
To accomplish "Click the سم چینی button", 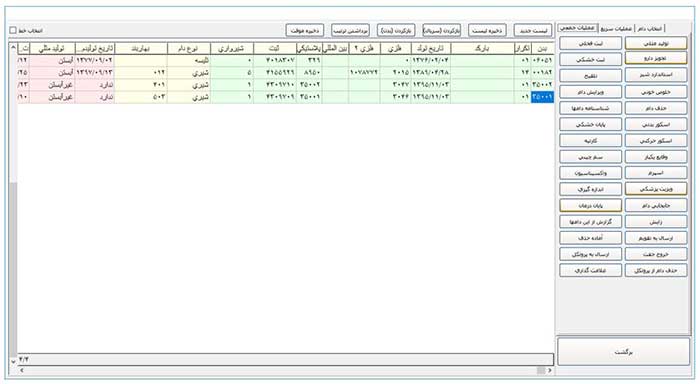I will click(x=591, y=157).
